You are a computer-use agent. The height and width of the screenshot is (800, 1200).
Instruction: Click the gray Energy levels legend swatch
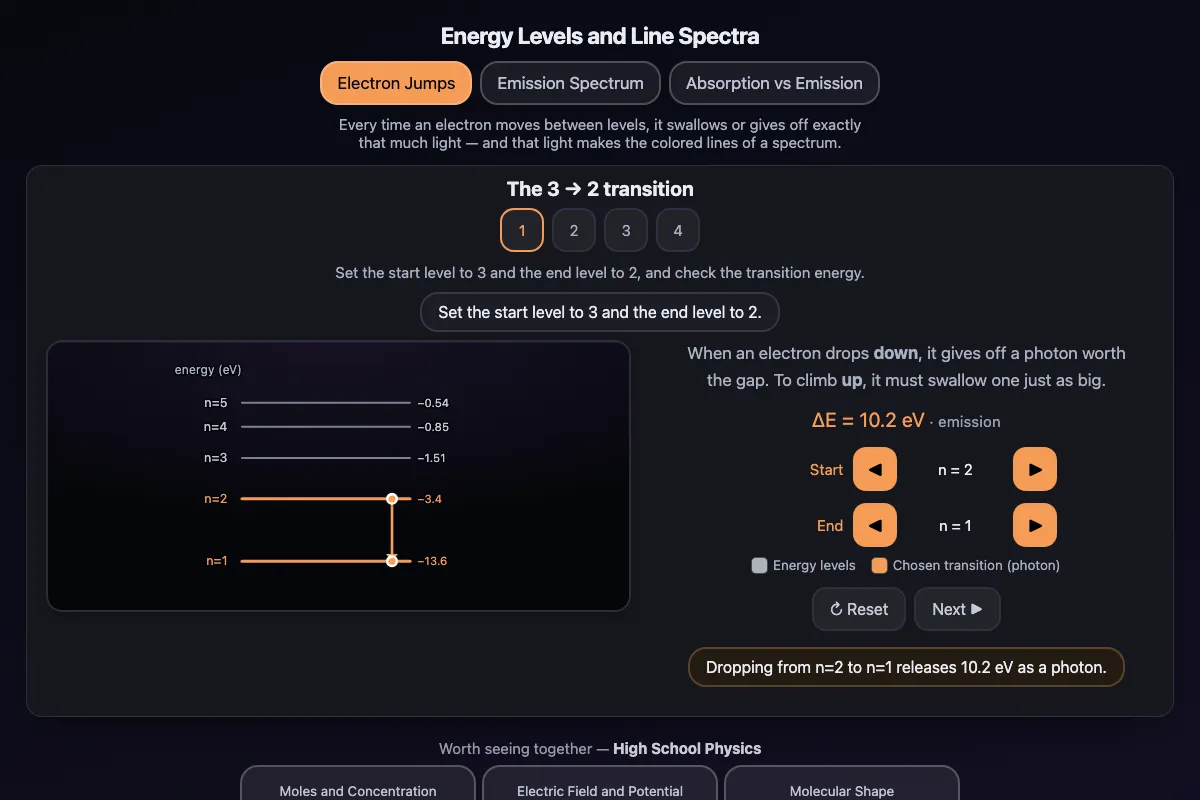pos(759,565)
